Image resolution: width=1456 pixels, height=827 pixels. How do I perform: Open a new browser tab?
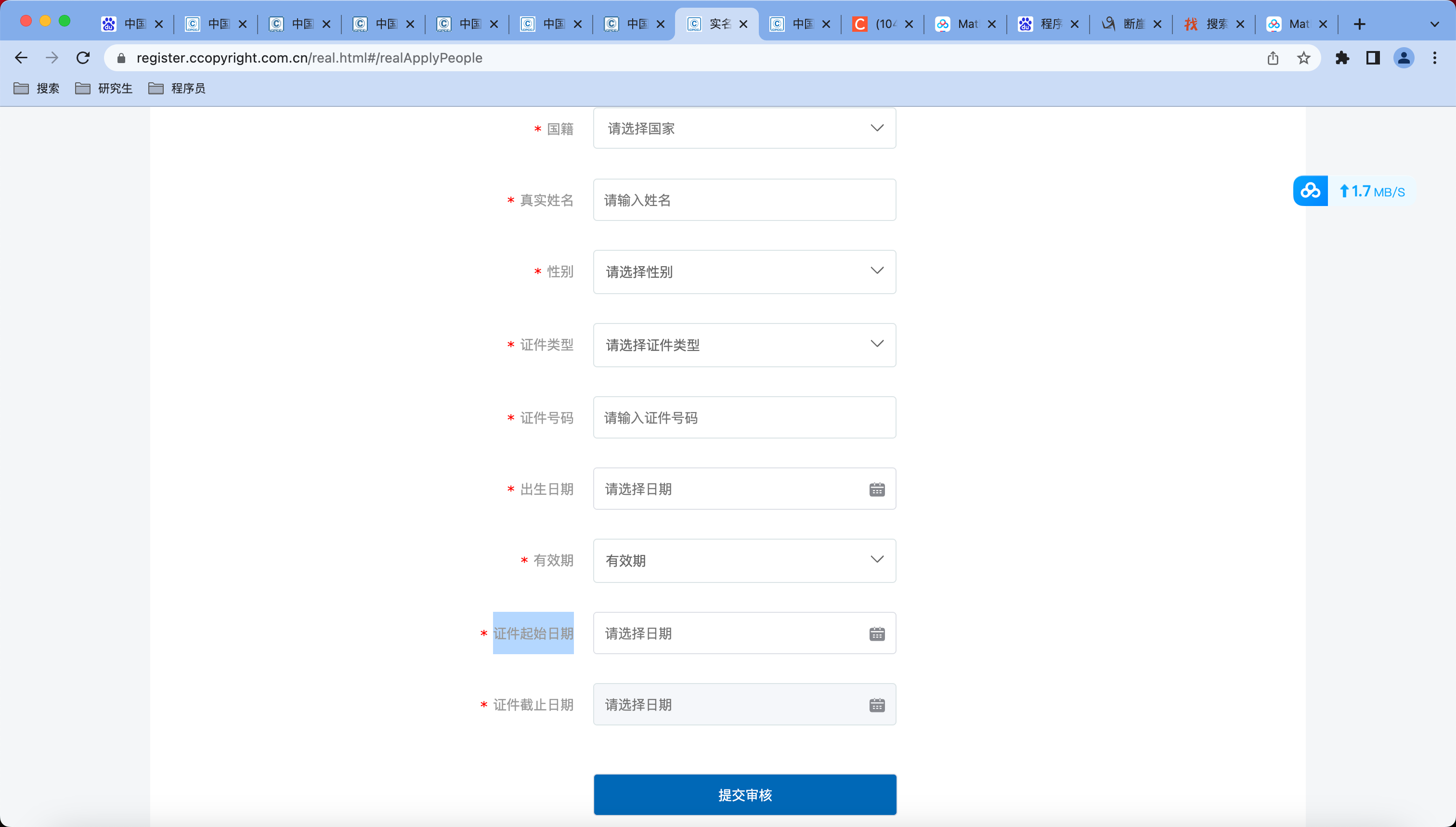pos(1359,24)
